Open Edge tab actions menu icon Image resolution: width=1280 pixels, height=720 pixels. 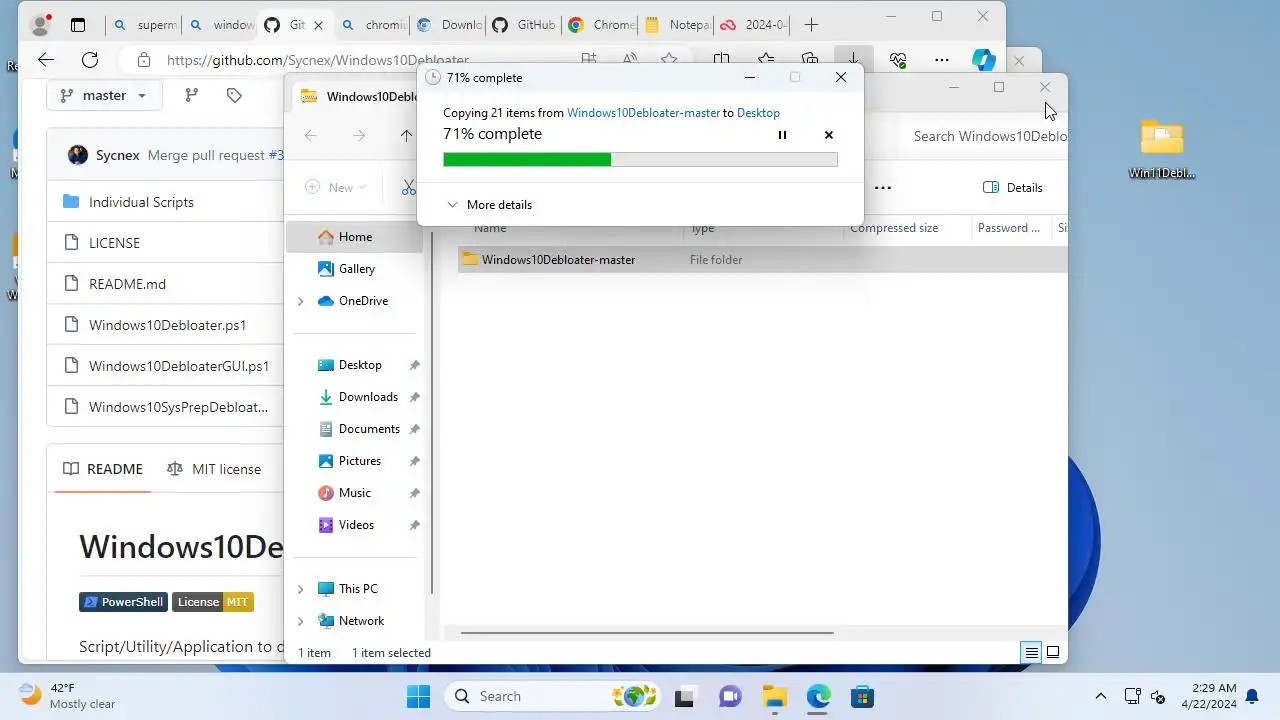(78, 25)
